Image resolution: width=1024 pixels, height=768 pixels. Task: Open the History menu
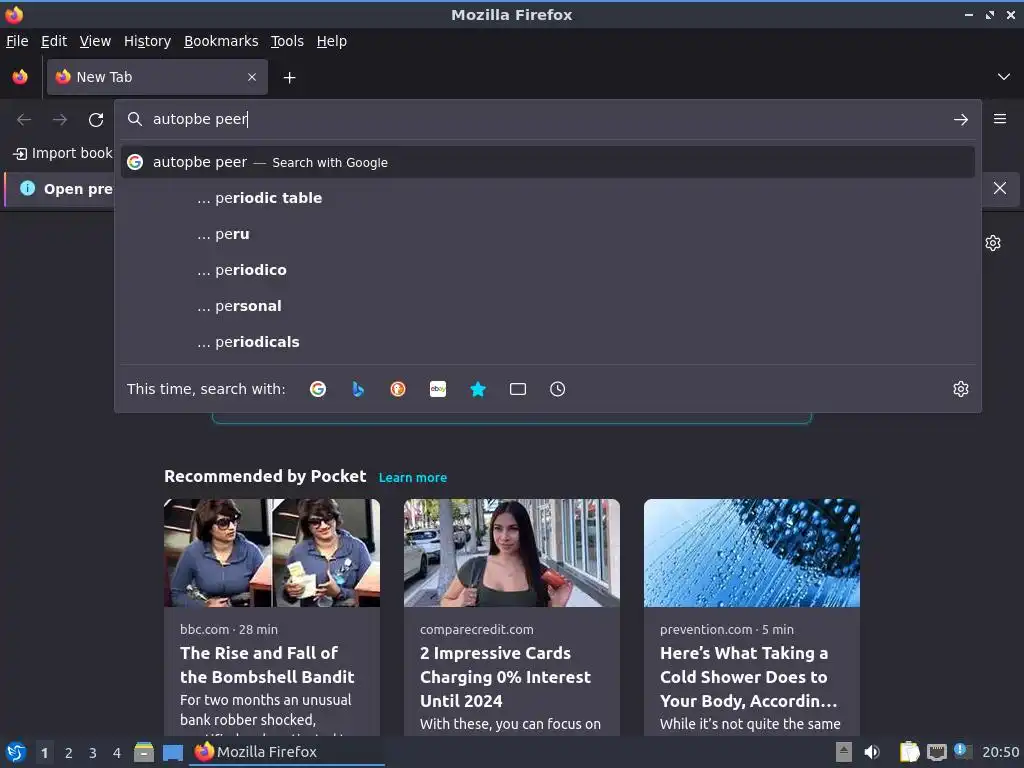[148, 41]
